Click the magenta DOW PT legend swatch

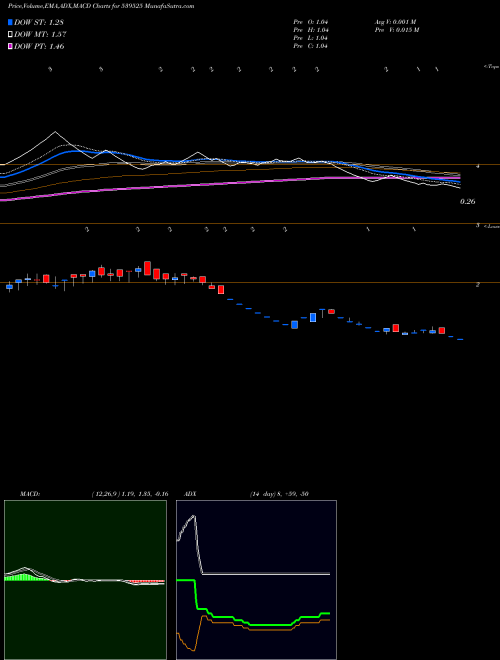[10, 47]
